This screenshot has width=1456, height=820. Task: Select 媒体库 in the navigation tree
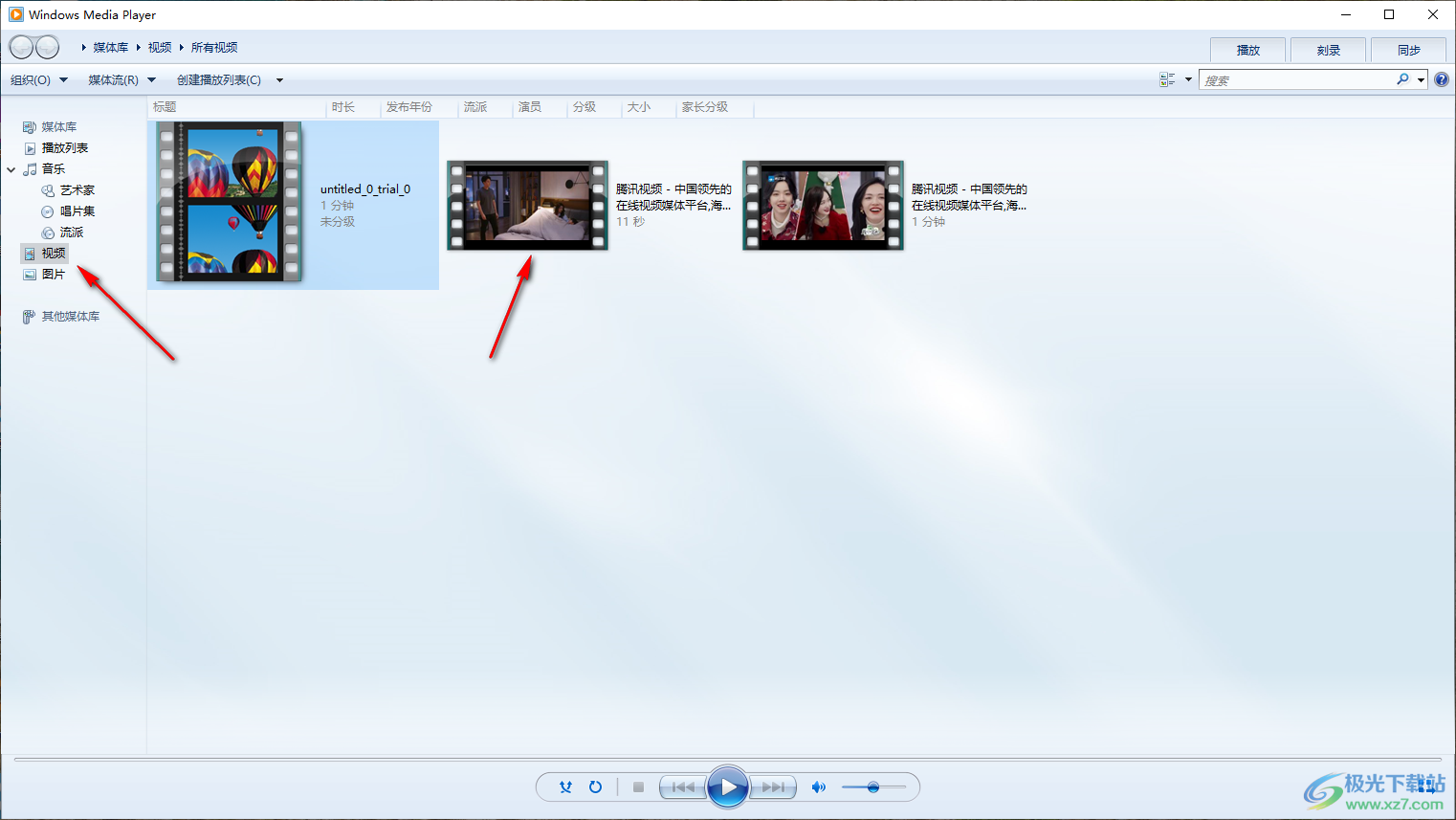pos(59,127)
